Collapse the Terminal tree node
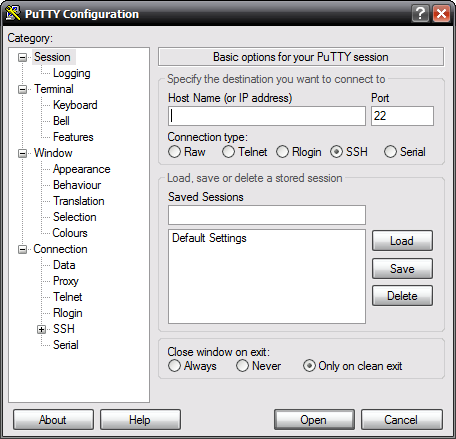This screenshot has width=456, height=439. (x=22, y=89)
